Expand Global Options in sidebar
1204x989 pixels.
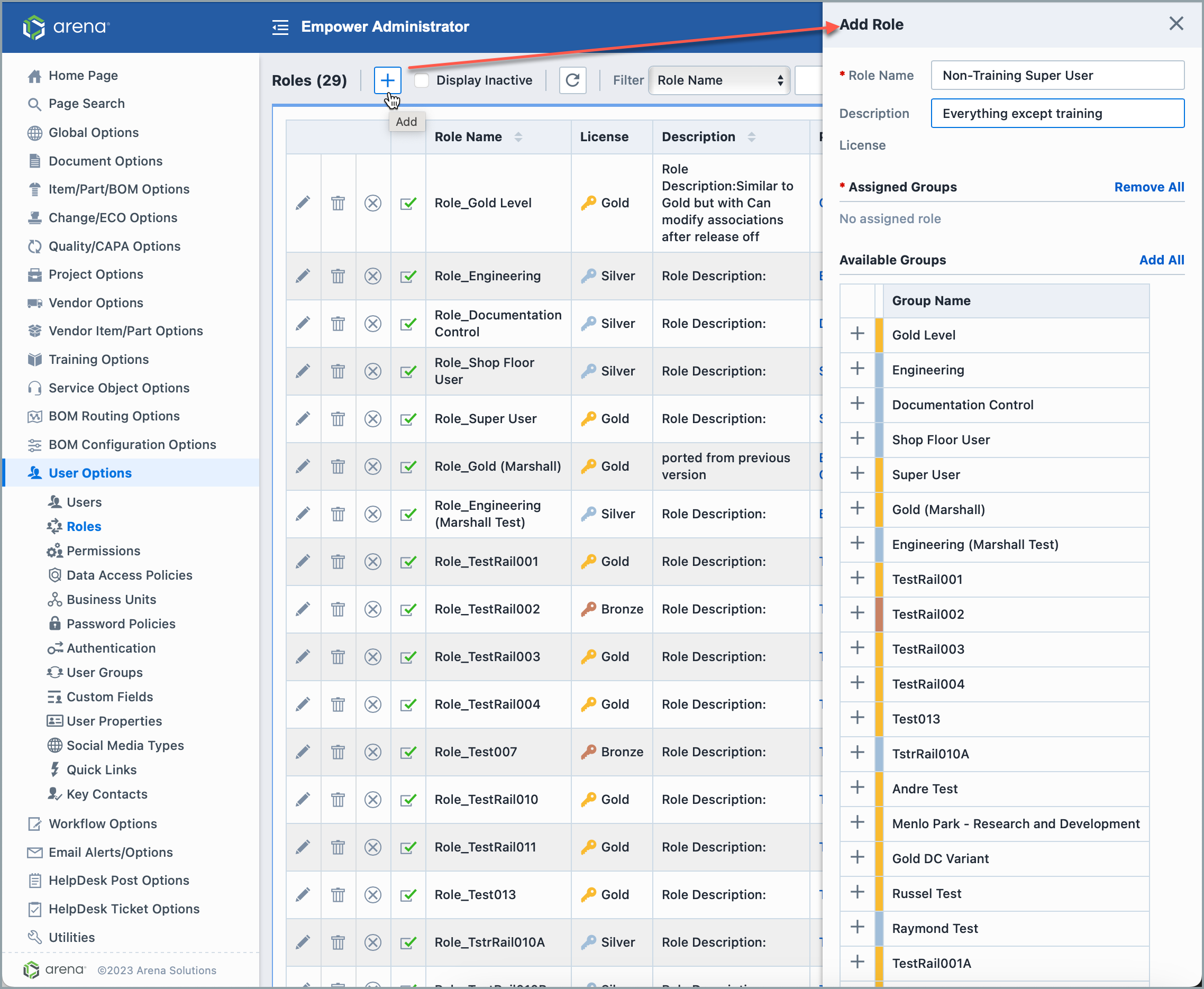[x=94, y=132]
